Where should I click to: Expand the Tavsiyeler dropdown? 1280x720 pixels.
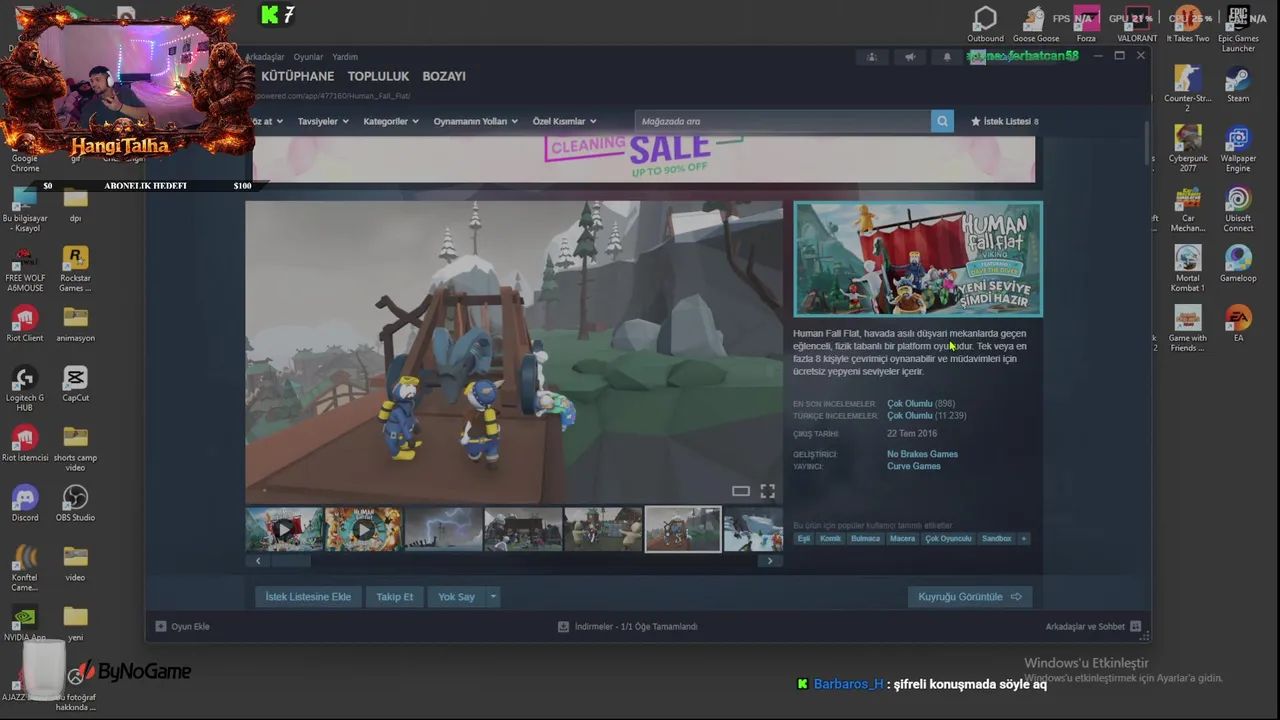(x=323, y=121)
